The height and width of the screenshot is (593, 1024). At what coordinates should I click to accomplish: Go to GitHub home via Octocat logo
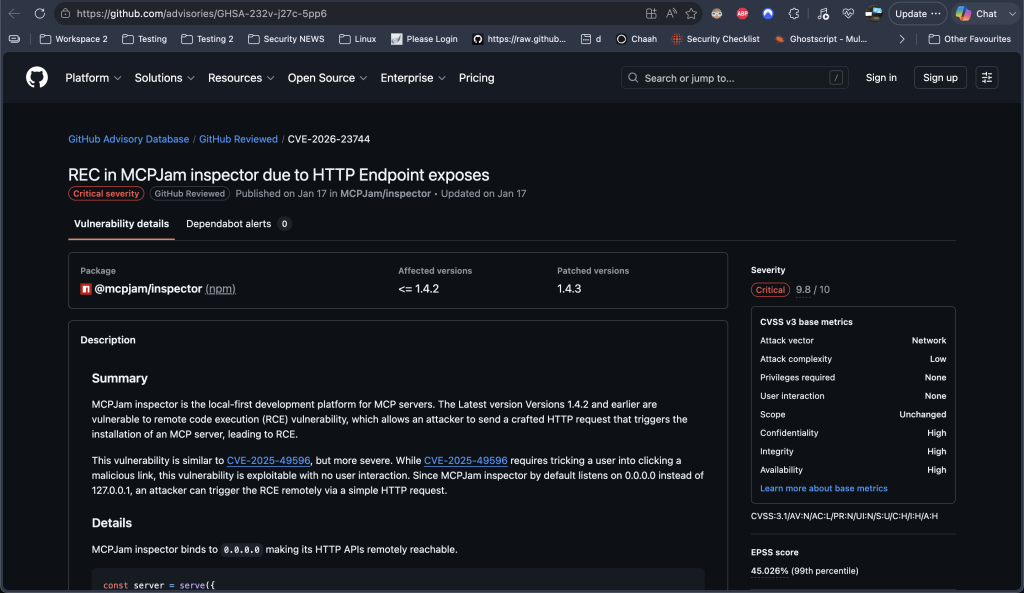[37, 78]
